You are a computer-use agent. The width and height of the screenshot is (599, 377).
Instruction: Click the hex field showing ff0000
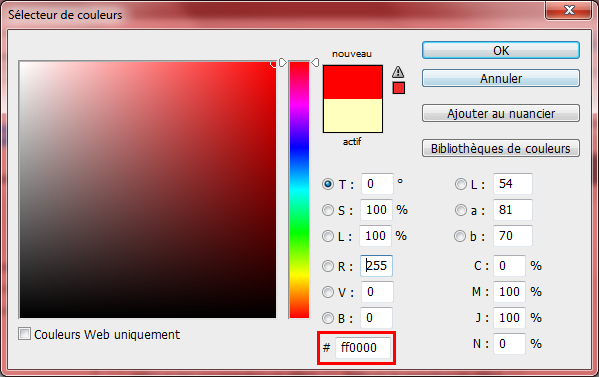(363, 348)
